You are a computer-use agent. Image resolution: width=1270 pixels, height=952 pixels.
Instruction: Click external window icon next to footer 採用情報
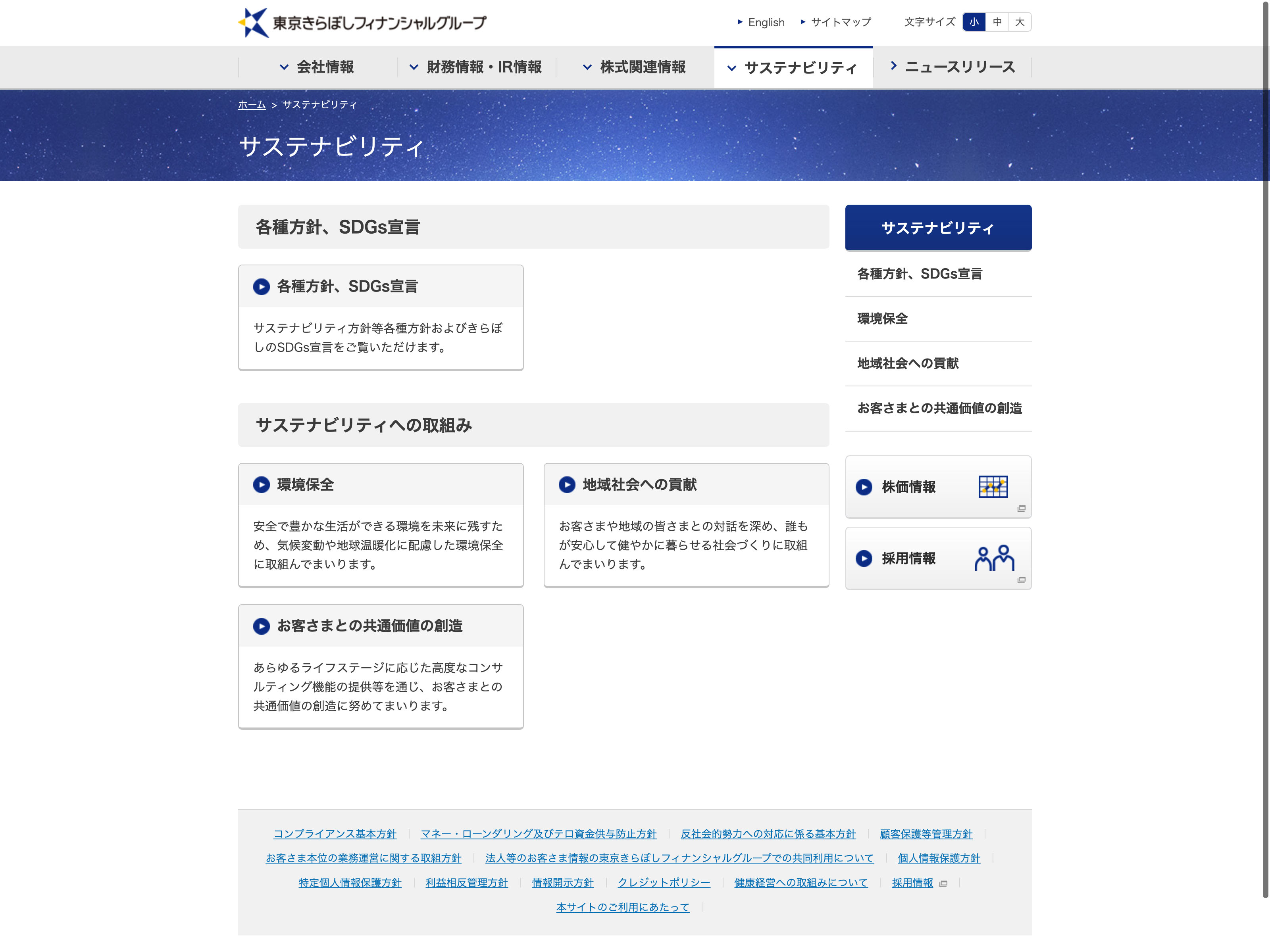[943, 884]
